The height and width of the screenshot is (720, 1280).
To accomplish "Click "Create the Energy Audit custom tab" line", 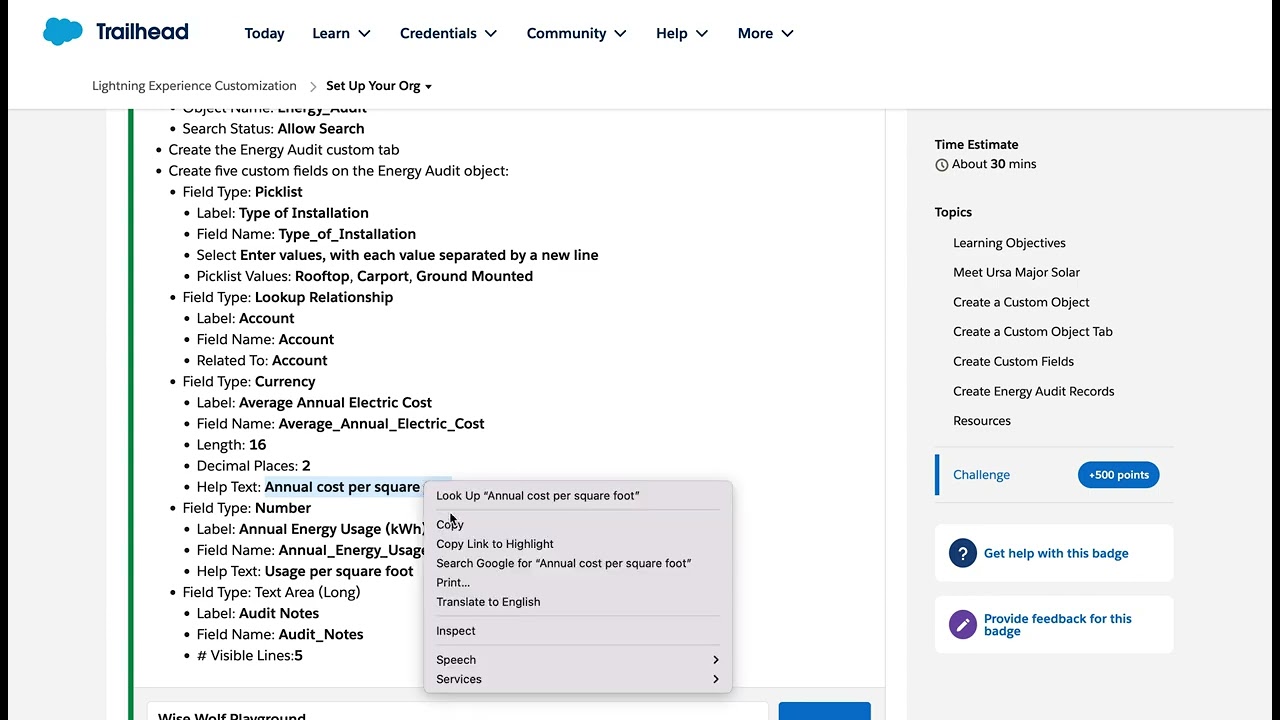I will click(x=284, y=150).
